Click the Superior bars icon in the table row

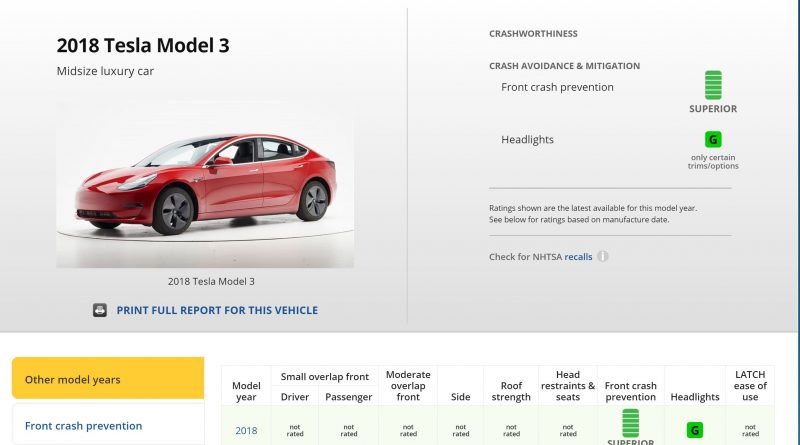631,420
